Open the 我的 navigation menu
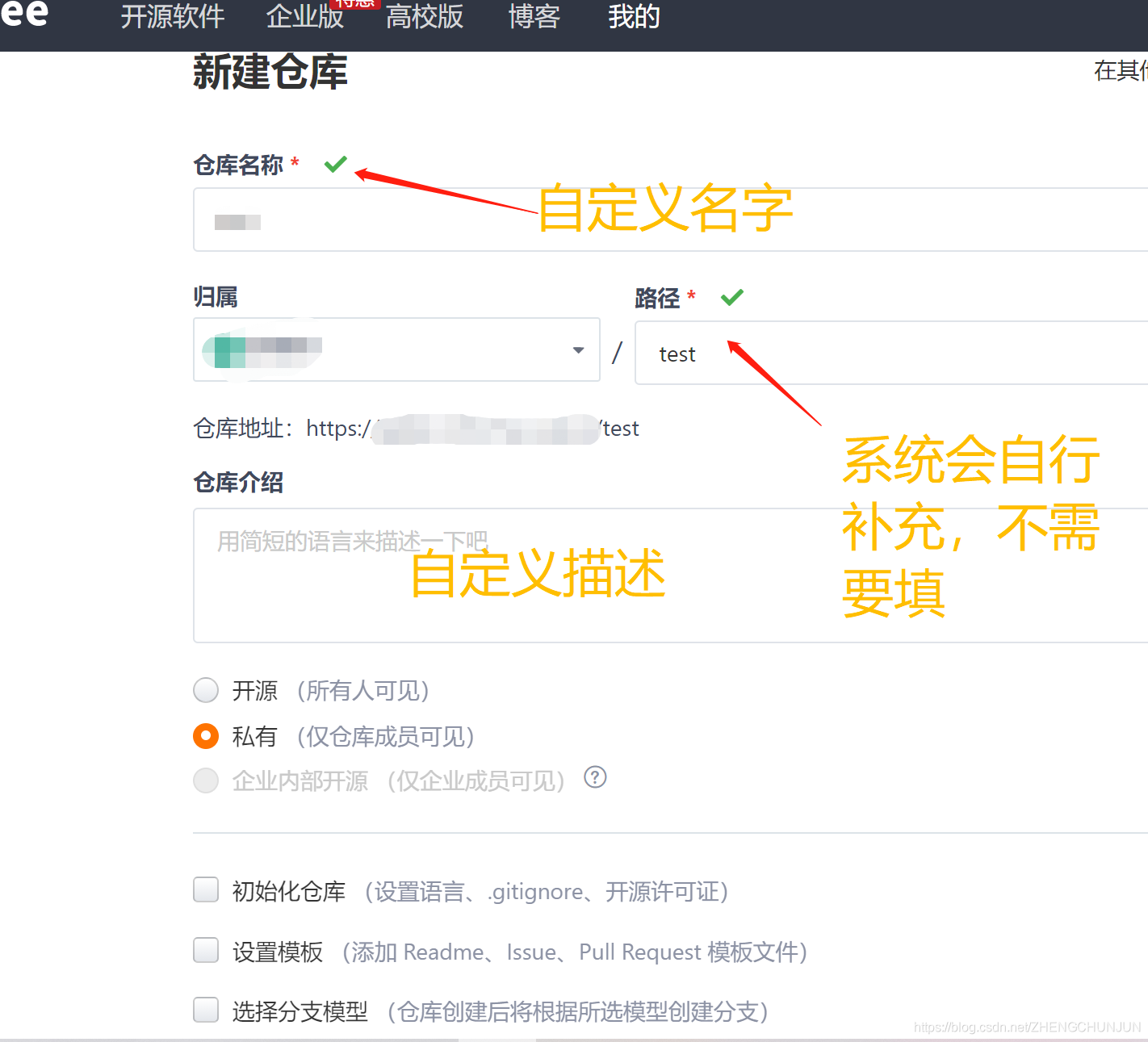 (x=635, y=16)
